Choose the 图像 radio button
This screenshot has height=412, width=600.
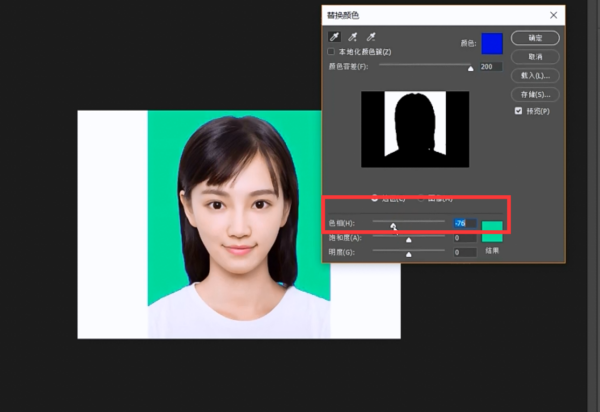[421, 197]
